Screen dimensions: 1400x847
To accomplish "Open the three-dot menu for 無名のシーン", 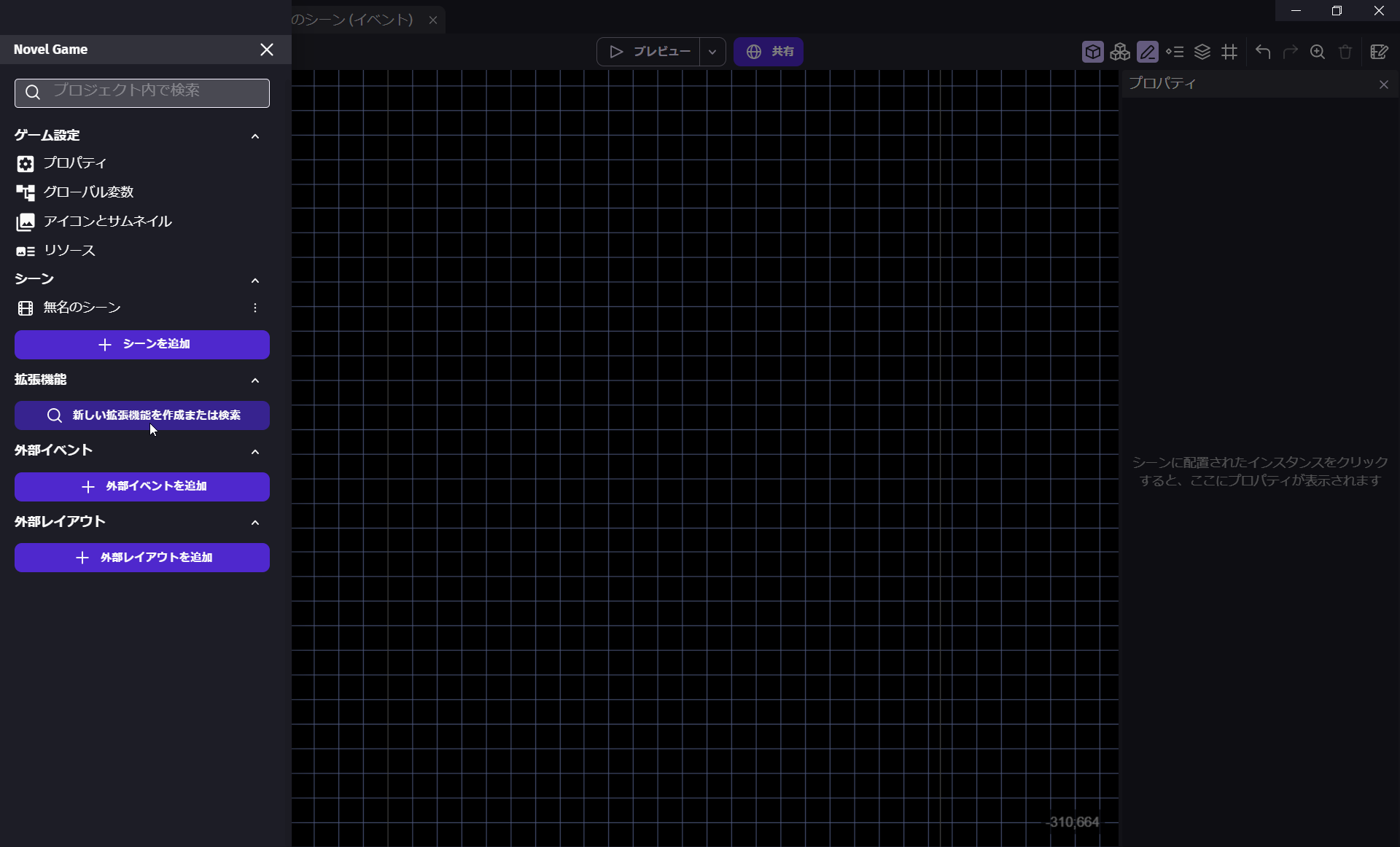I will coord(255,308).
